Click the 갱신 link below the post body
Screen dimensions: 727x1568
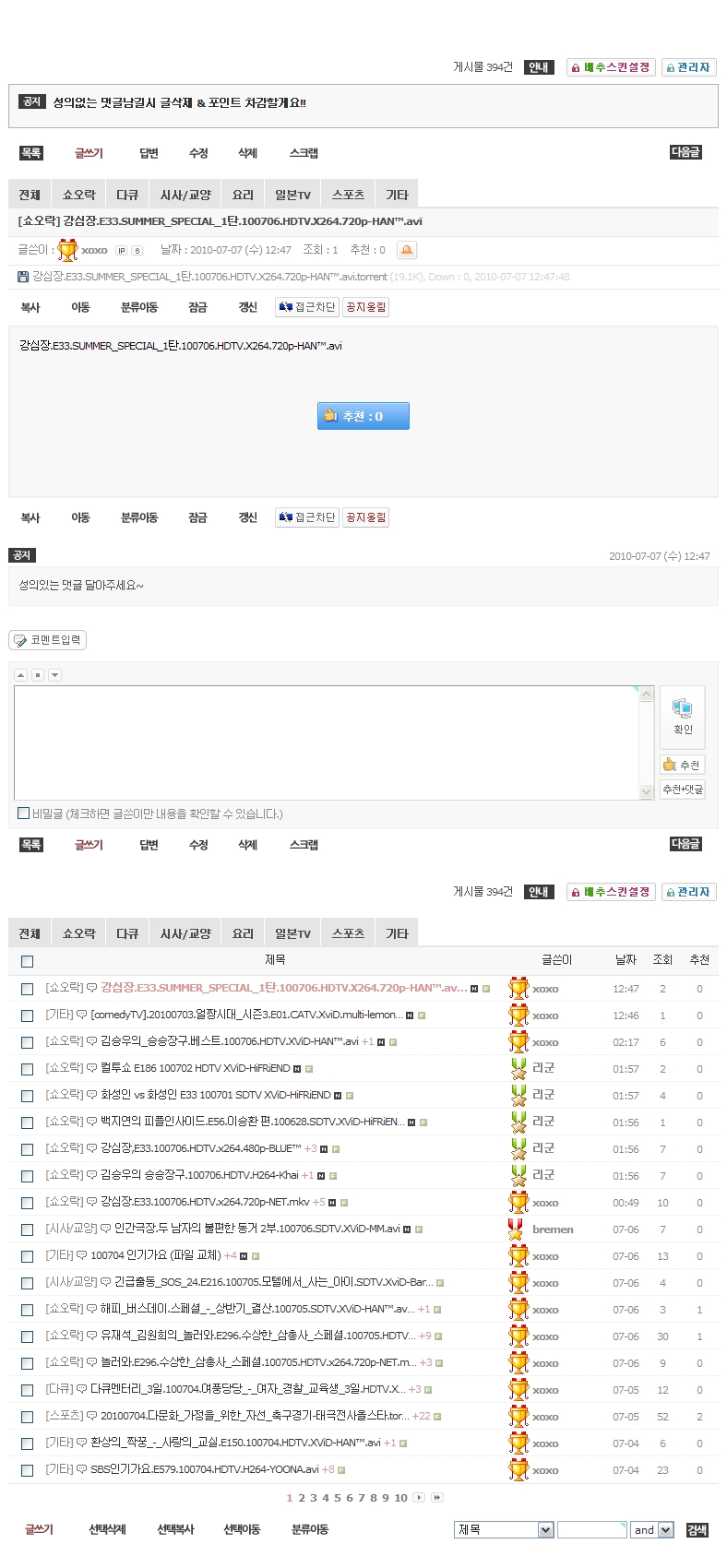click(247, 517)
